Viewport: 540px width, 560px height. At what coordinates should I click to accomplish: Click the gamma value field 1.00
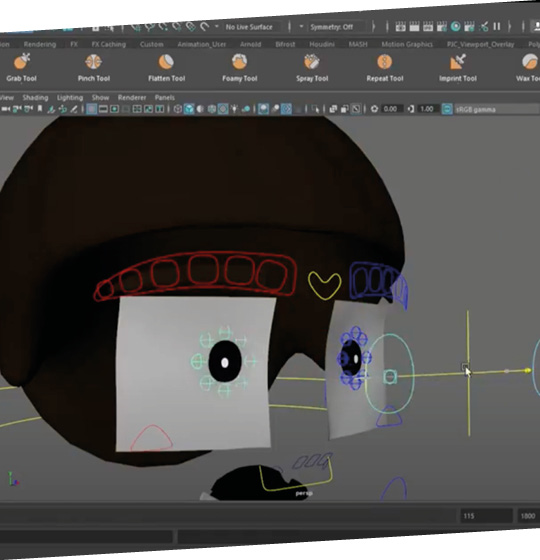point(428,109)
